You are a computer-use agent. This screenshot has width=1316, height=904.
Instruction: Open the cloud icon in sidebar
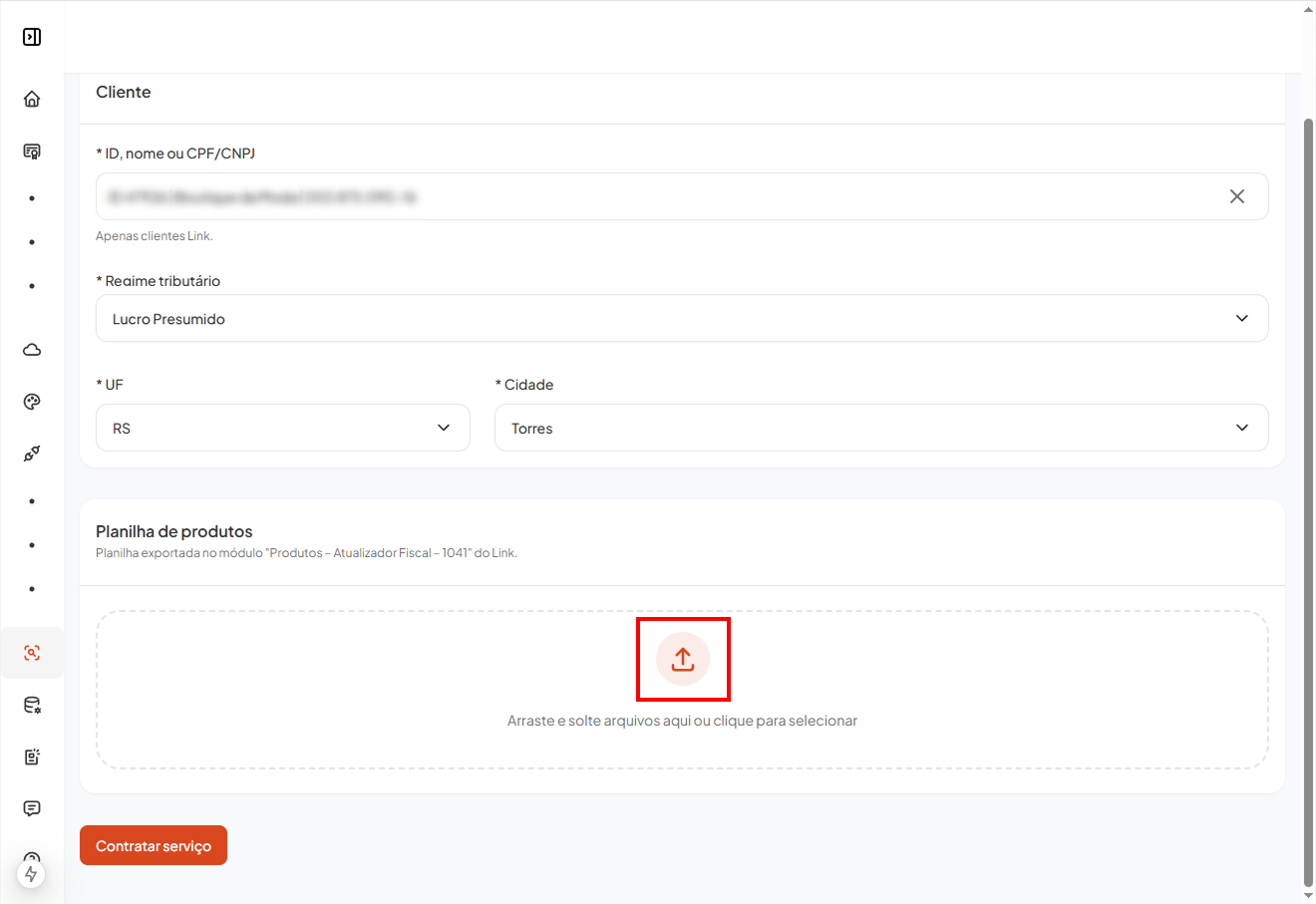point(32,350)
